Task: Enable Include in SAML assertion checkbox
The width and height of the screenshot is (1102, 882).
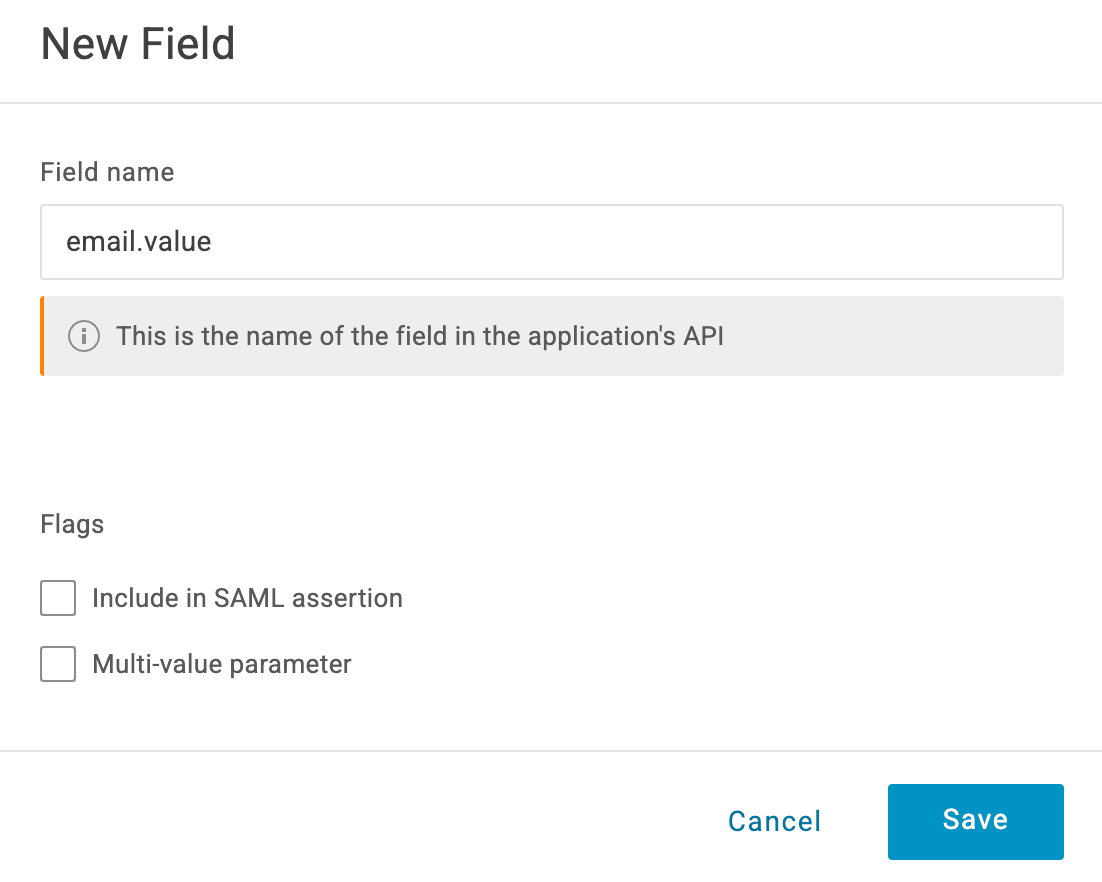Action: [x=58, y=598]
